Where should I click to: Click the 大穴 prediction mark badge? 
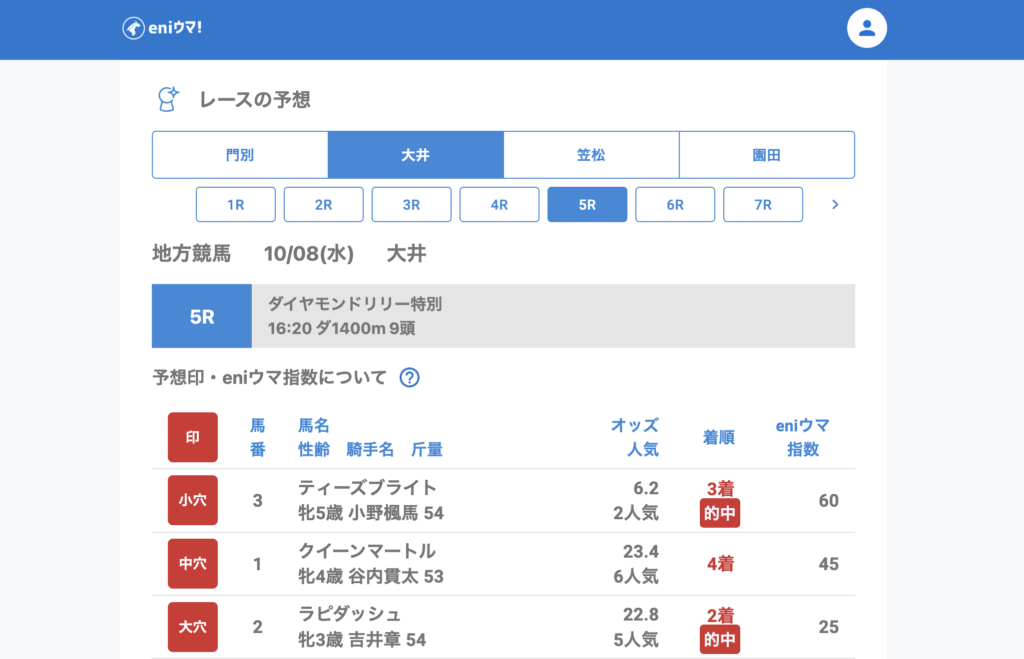point(192,627)
